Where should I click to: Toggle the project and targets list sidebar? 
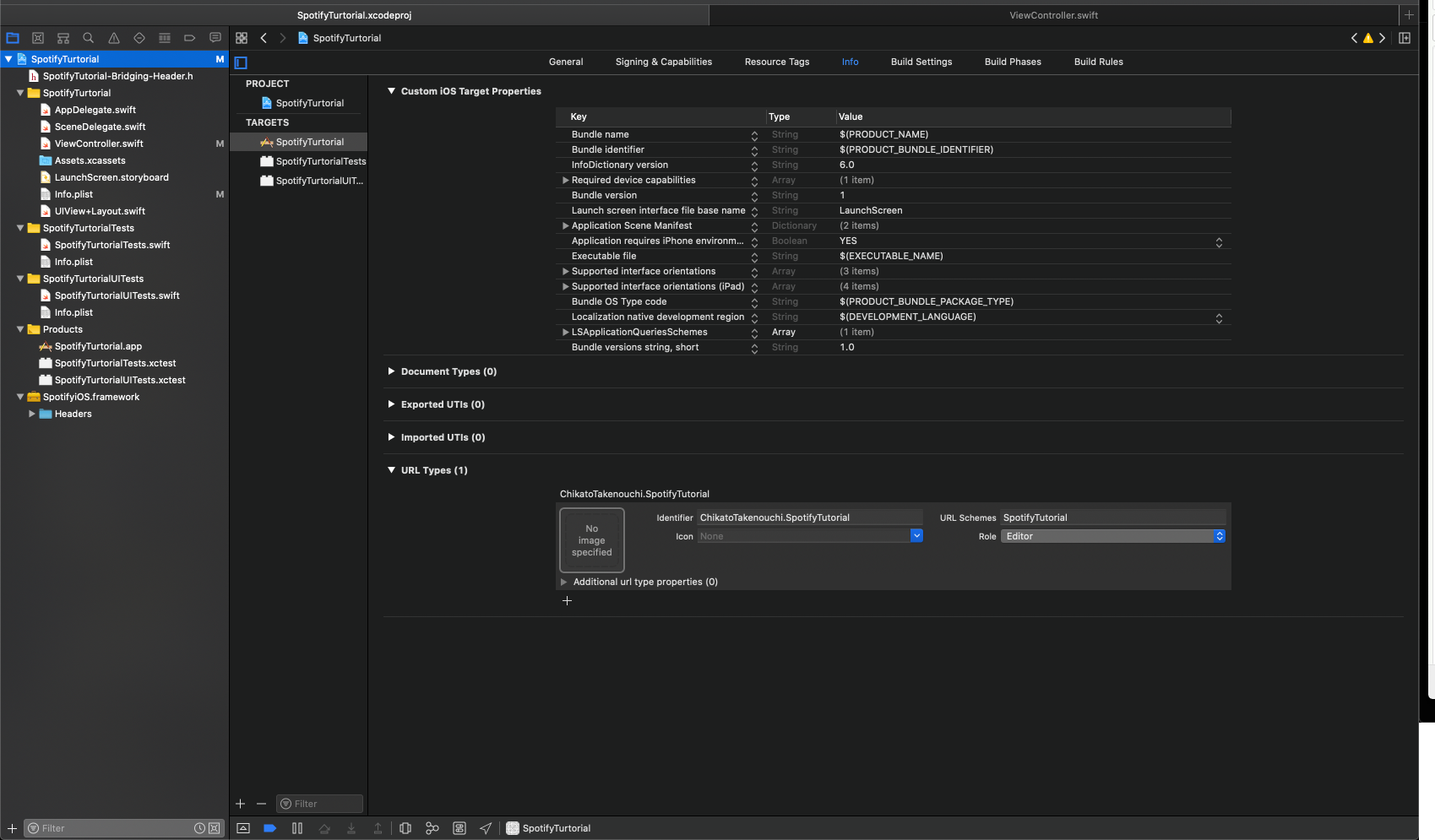pyautogui.click(x=241, y=62)
